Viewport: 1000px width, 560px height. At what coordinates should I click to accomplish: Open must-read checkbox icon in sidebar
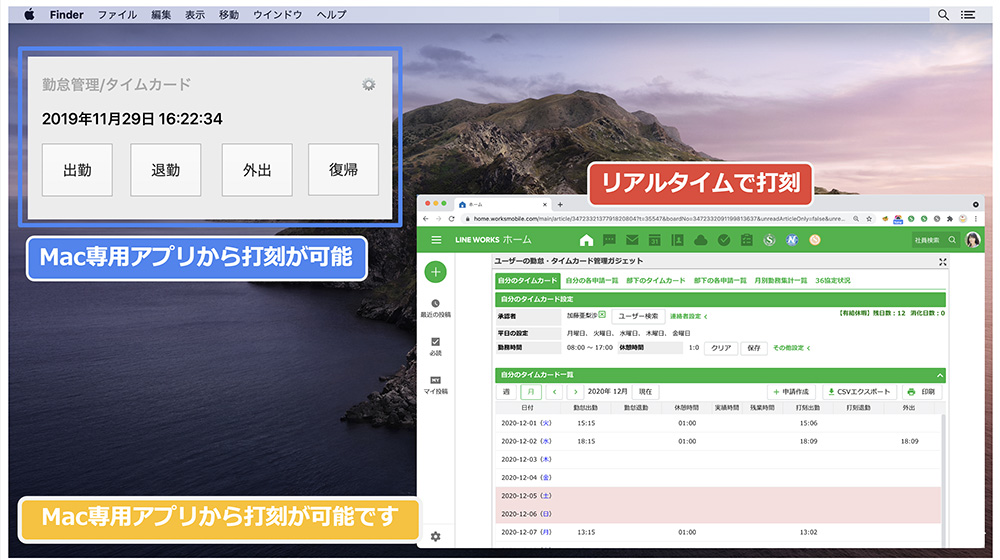(436, 342)
